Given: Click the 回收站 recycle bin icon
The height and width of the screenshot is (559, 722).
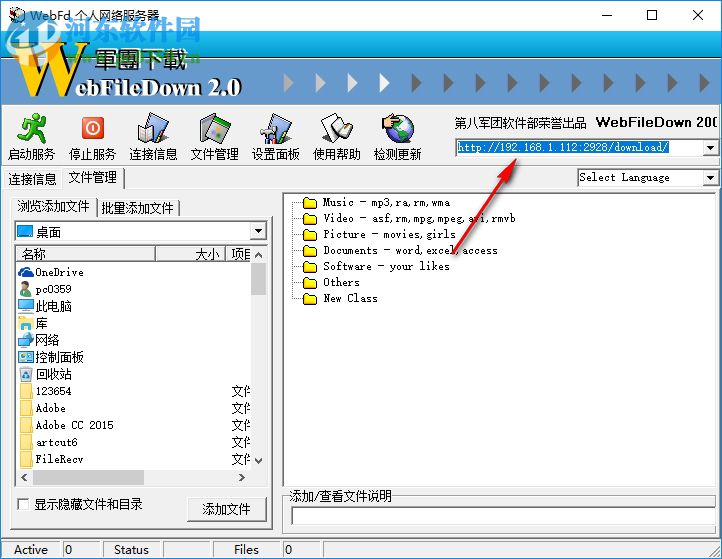Looking at the screenshot, I should pos(26,374).
